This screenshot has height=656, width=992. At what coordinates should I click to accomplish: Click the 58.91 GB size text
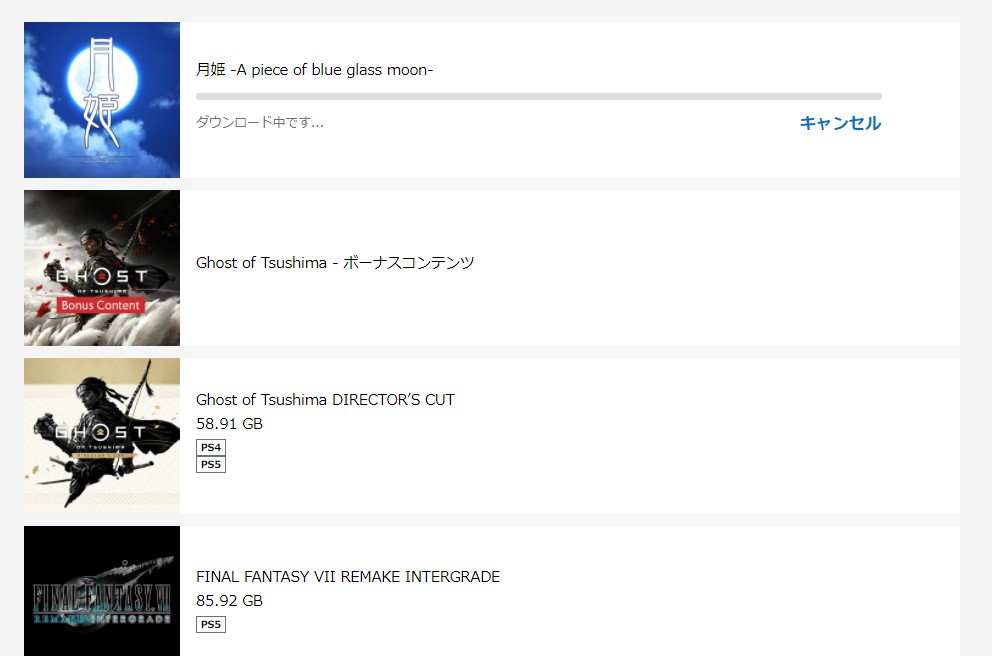[229, 424]
